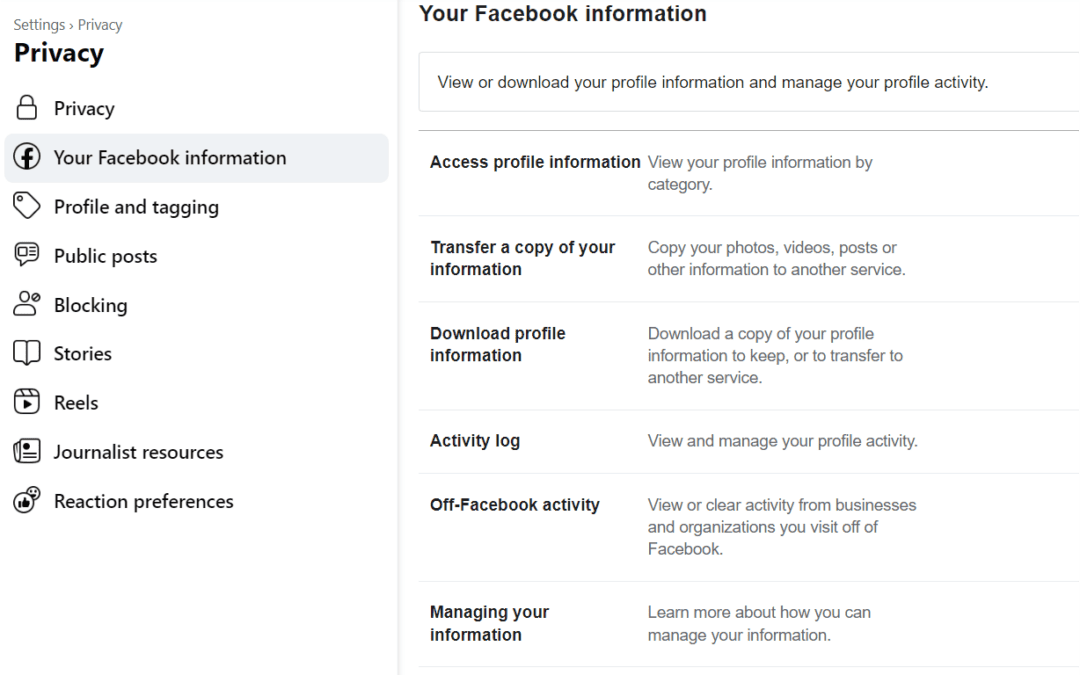Click the Blocking people icon
Image resolution: width=1080 pixels, height=675 pixels.
point(27,304)
